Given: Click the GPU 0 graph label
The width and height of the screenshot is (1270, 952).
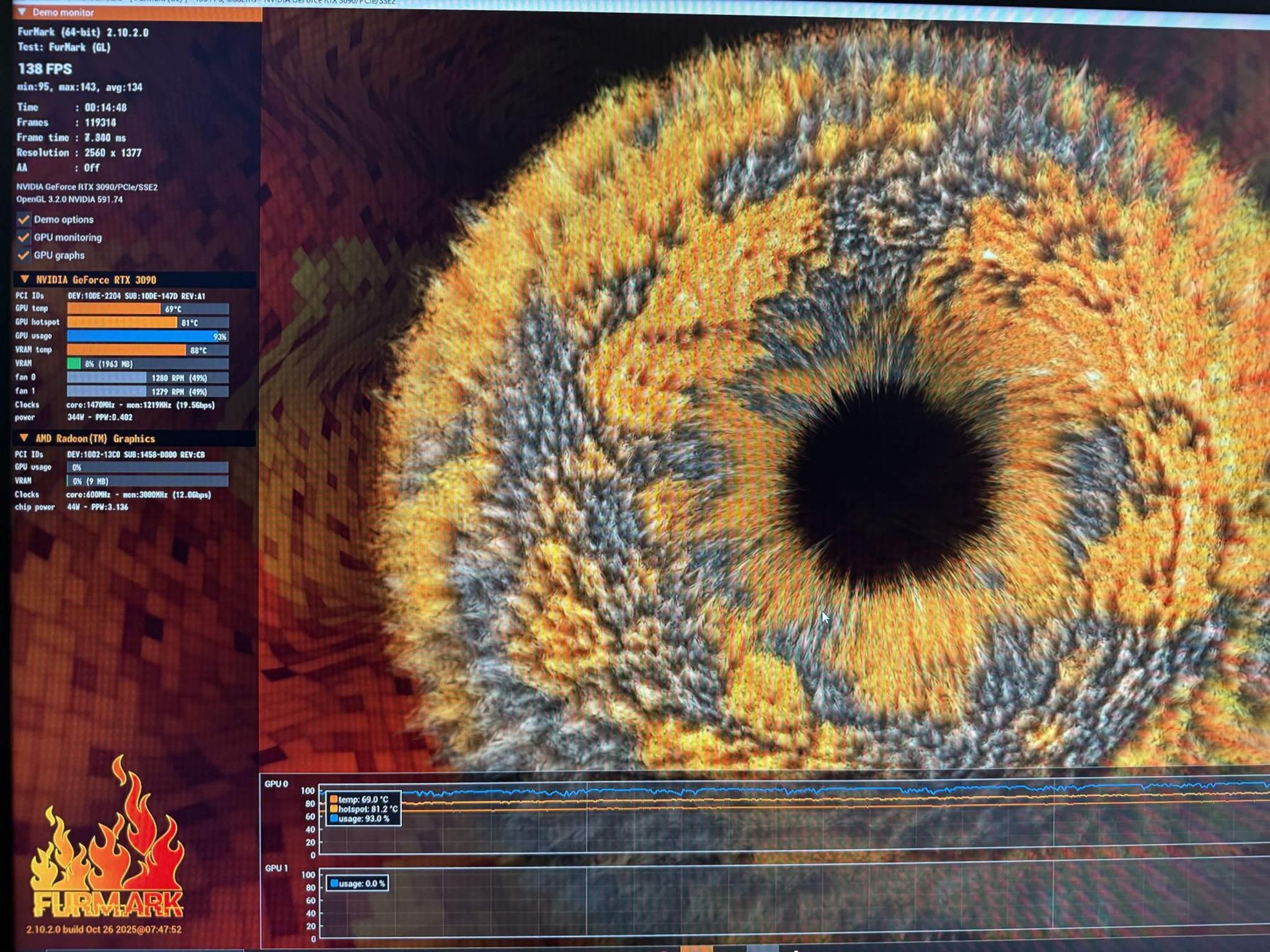Looking at the screenshot, I should click(277, 784).
